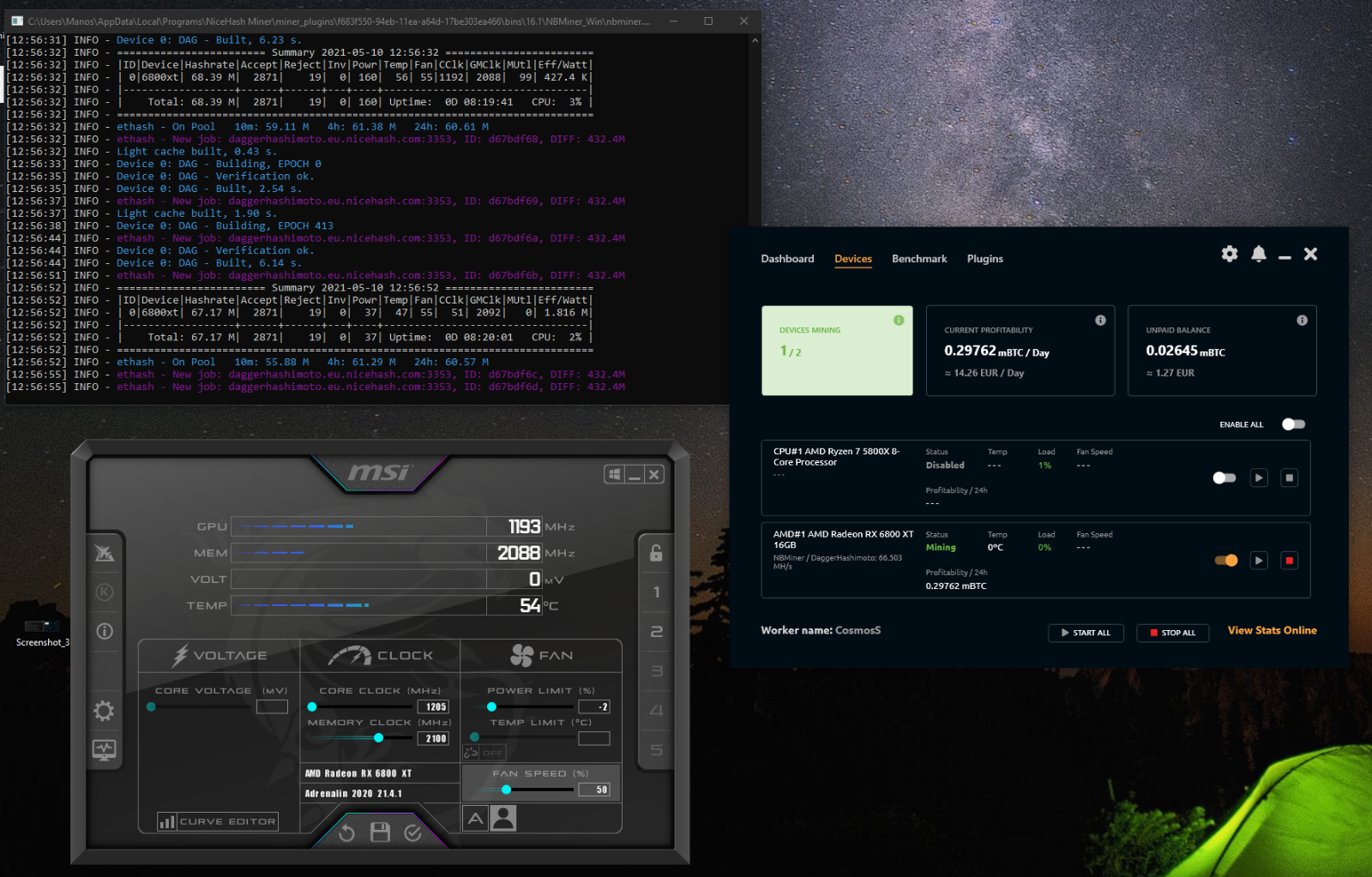Toggle the fan Auto 'A' button
This screenshot has width=1372, height=877.
[476, 819]
